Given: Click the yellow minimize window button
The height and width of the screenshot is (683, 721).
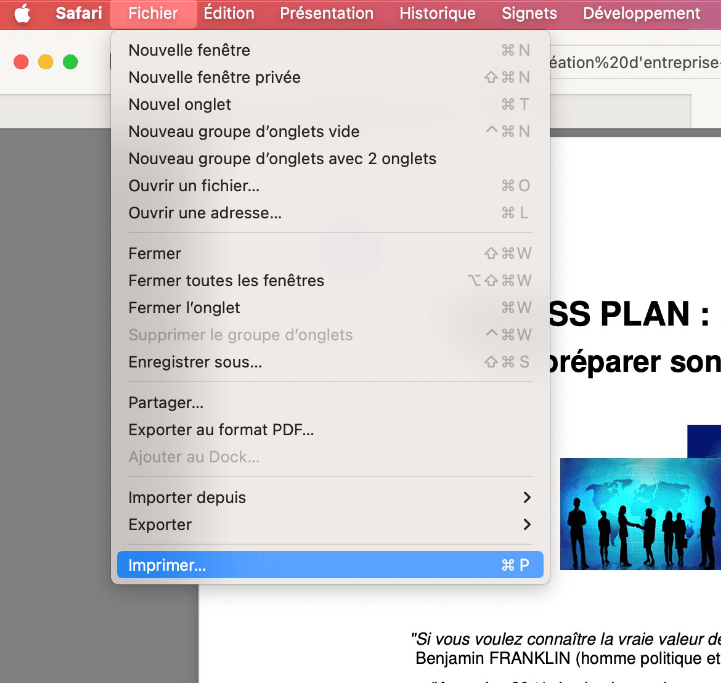Looking at the screenshot, I should tap(46, 62).
